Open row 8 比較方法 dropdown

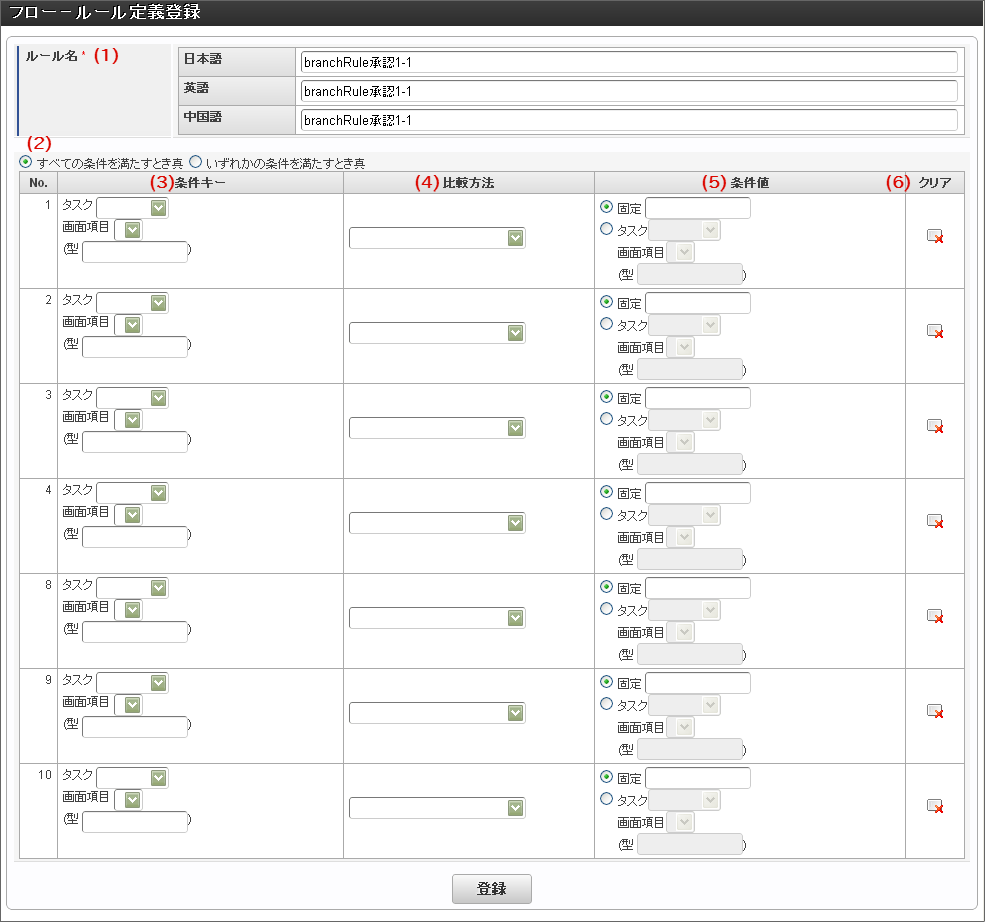pyautogui.click(x=437, y=618)
